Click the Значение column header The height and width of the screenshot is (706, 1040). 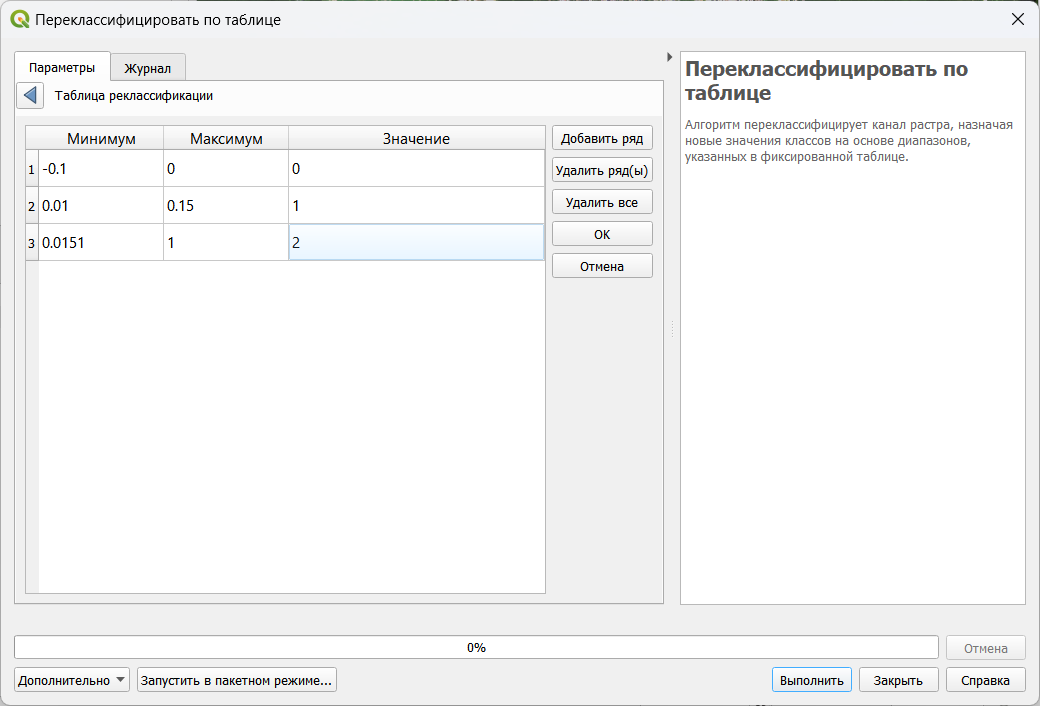click(416, 139)
